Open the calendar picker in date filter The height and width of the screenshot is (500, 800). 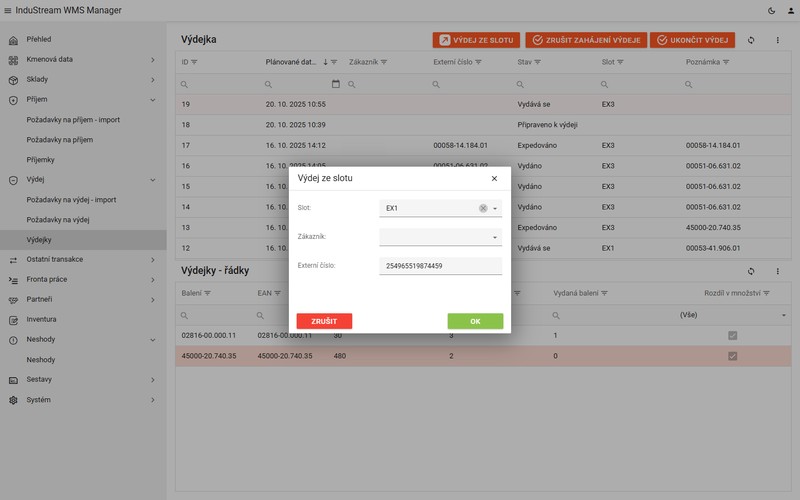[336, 84]
